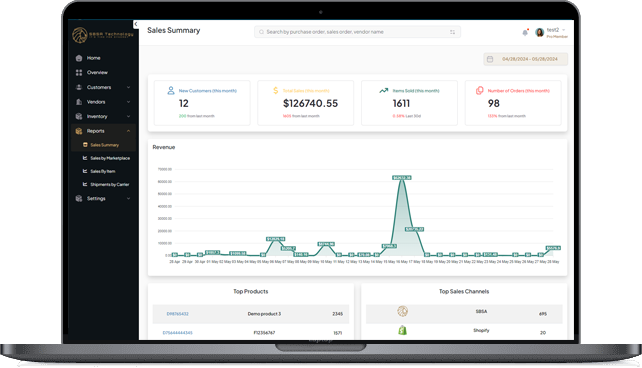Click the New Customers person icon
642x368 pixels.
pyautogui.click(x=171, y=90)
